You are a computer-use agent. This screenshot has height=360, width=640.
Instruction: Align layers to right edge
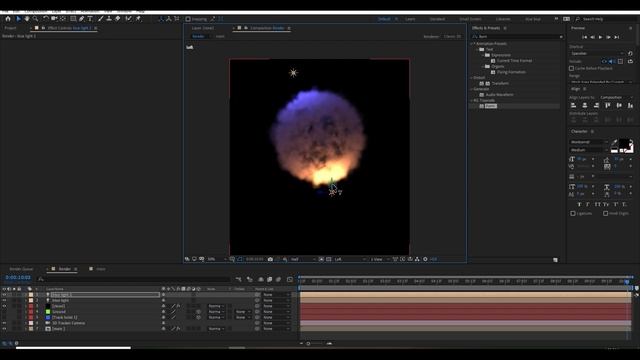pyautogui.click(x=596, y=105)
